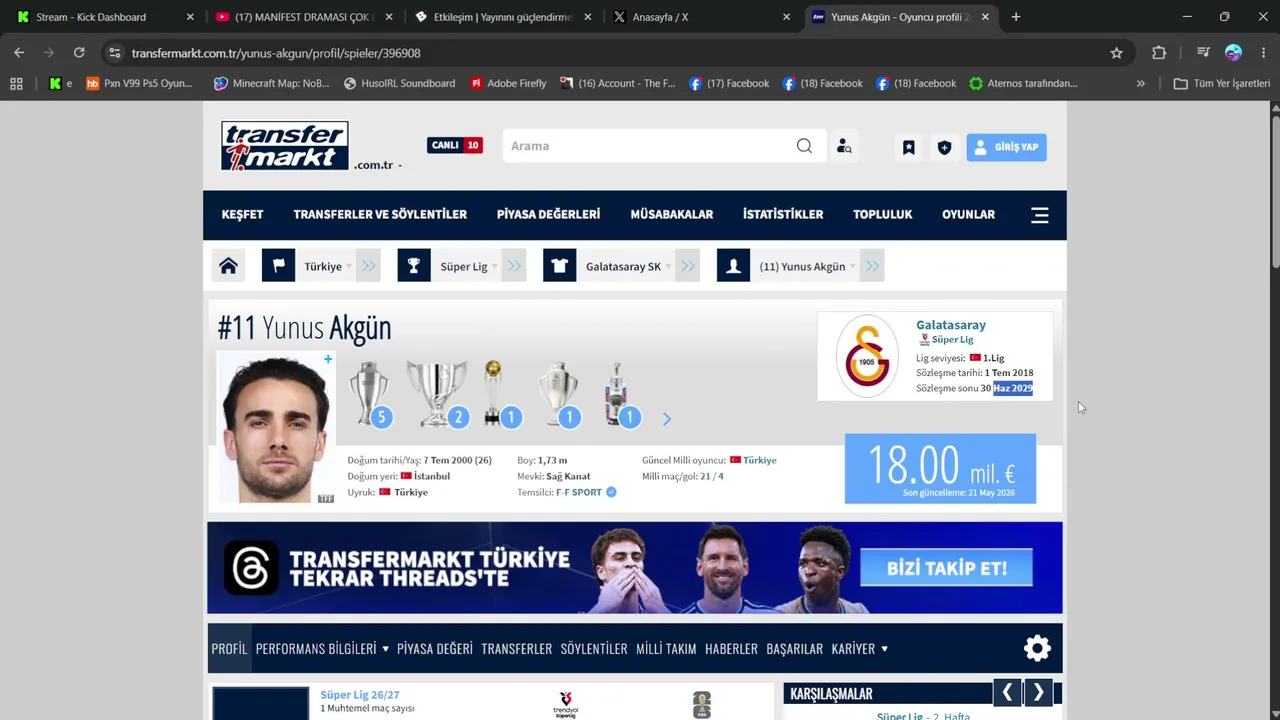Open the Süper Lig 26/27 link

pos(360,695)
